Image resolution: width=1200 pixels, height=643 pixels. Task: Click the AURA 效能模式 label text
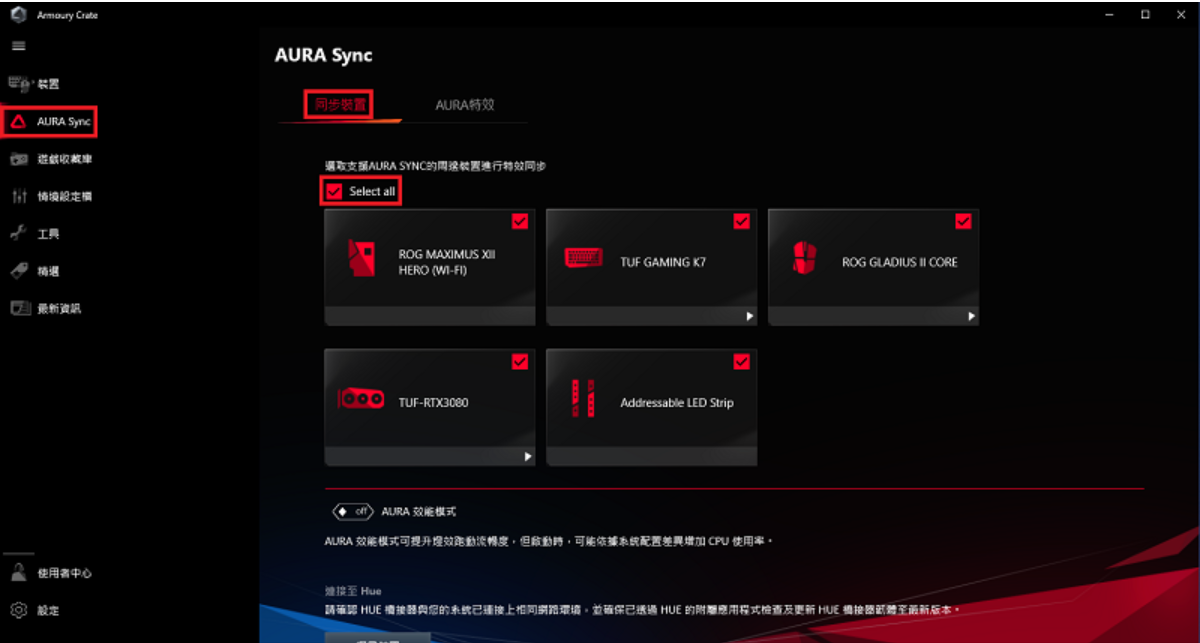click(x=419, y=511)
